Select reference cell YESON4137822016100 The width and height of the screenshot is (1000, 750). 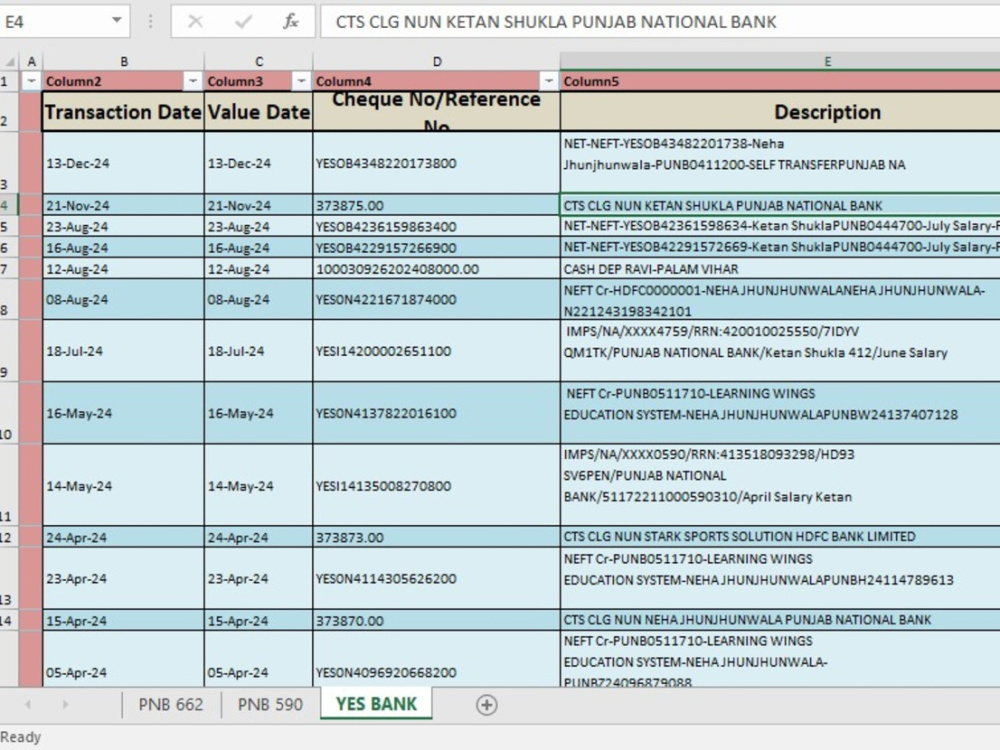click(437, 413)
